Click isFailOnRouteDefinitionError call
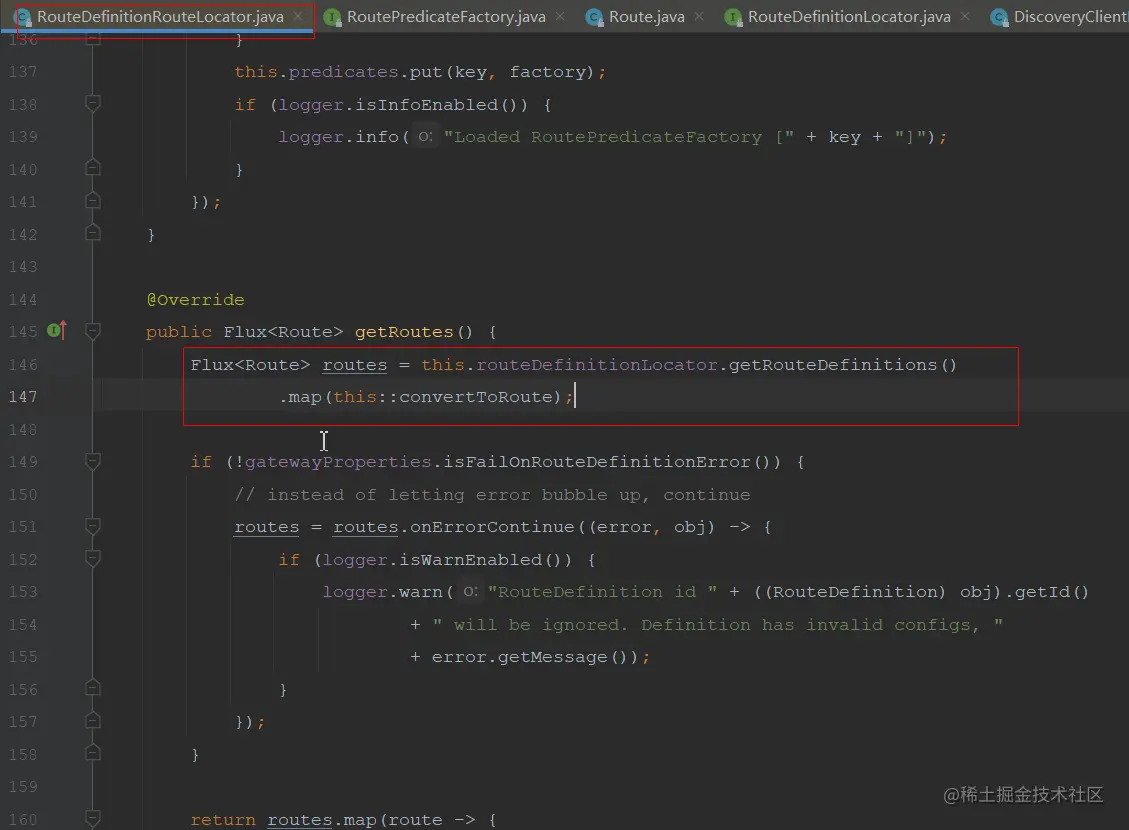 point(611,461)
